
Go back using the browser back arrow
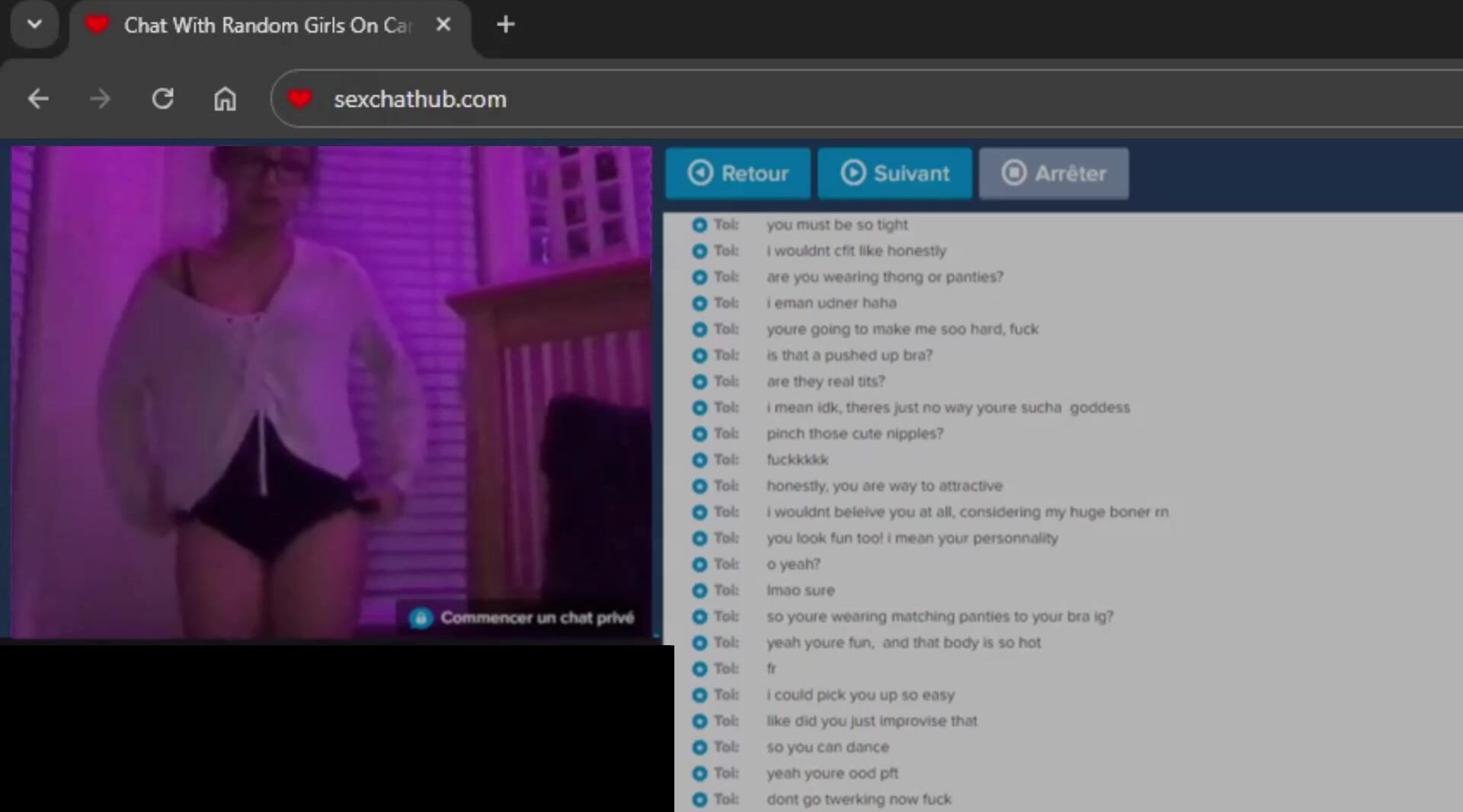click(x=38, y=99)
